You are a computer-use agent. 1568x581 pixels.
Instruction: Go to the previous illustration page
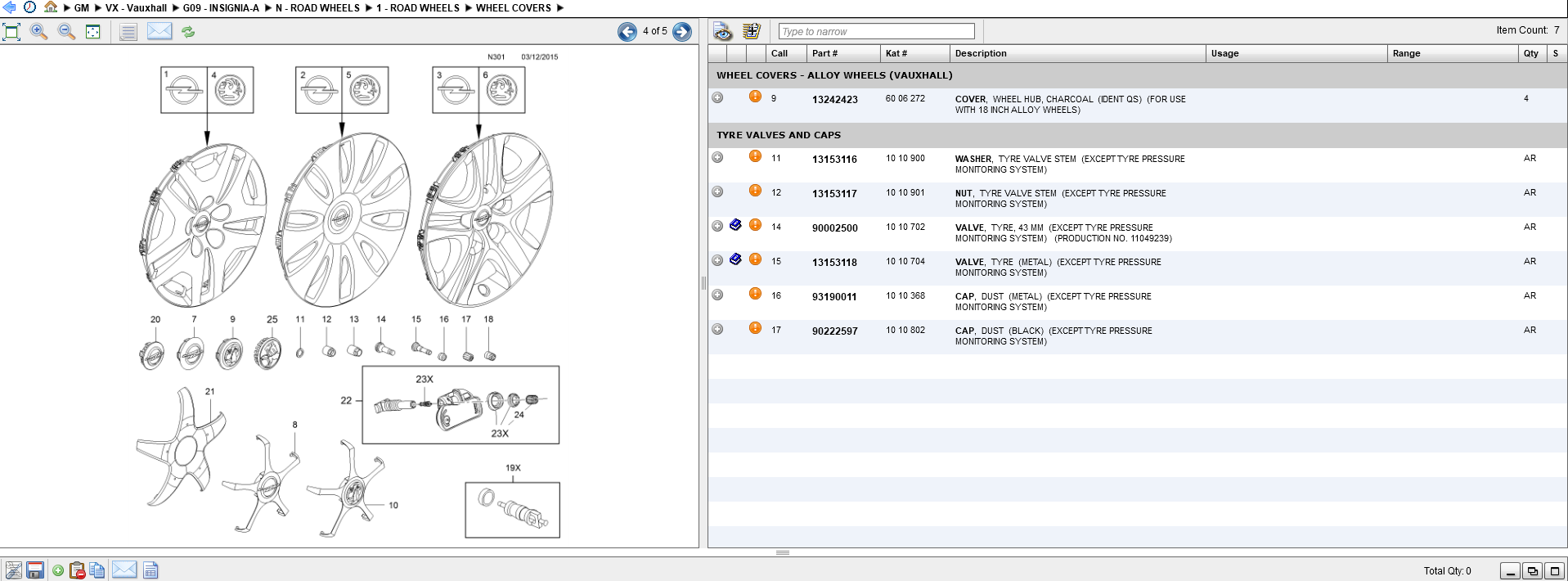coord(627,32)
